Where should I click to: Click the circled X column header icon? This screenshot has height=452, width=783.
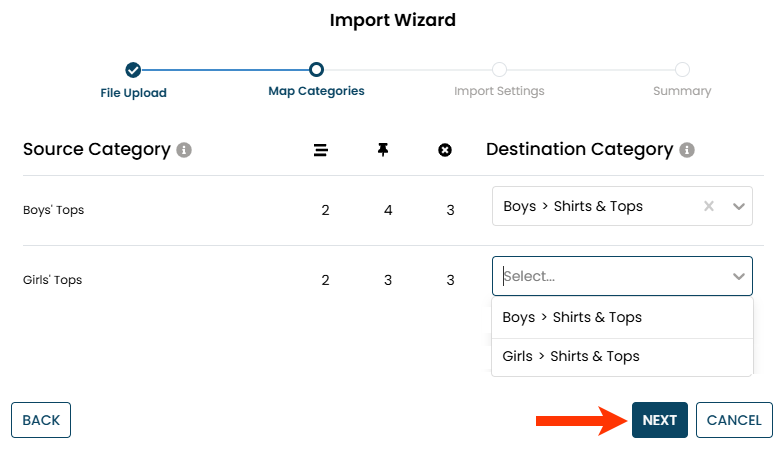(445, 150)
